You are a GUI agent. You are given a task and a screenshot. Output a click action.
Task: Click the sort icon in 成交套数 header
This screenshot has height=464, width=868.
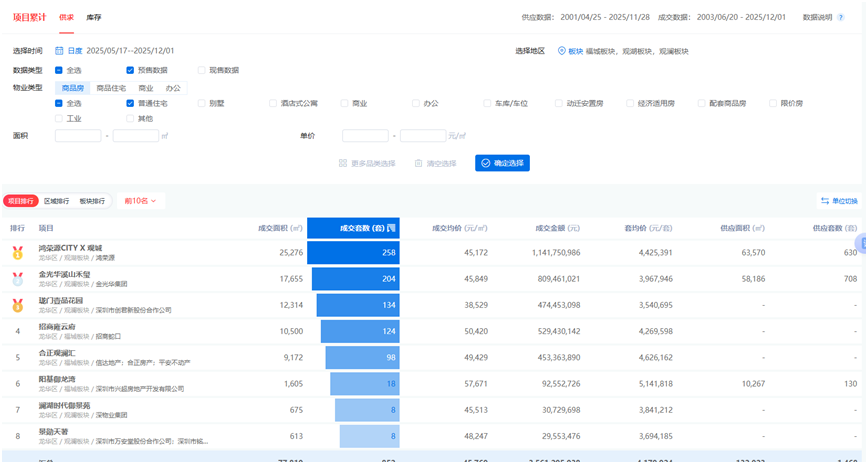pos(392,228)
